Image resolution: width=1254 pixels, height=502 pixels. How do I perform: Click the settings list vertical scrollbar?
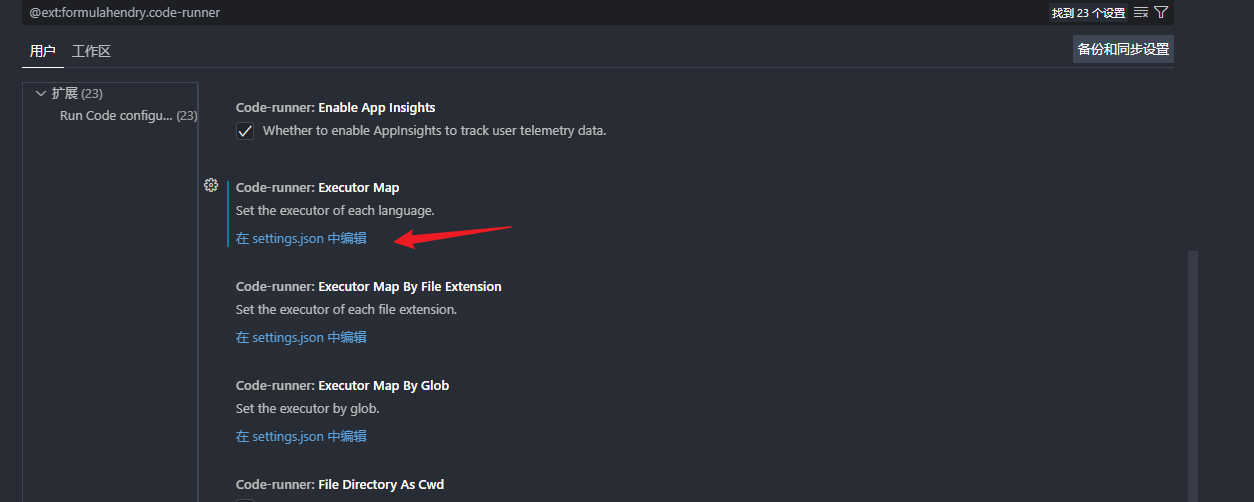click(x=1191, y=370)
